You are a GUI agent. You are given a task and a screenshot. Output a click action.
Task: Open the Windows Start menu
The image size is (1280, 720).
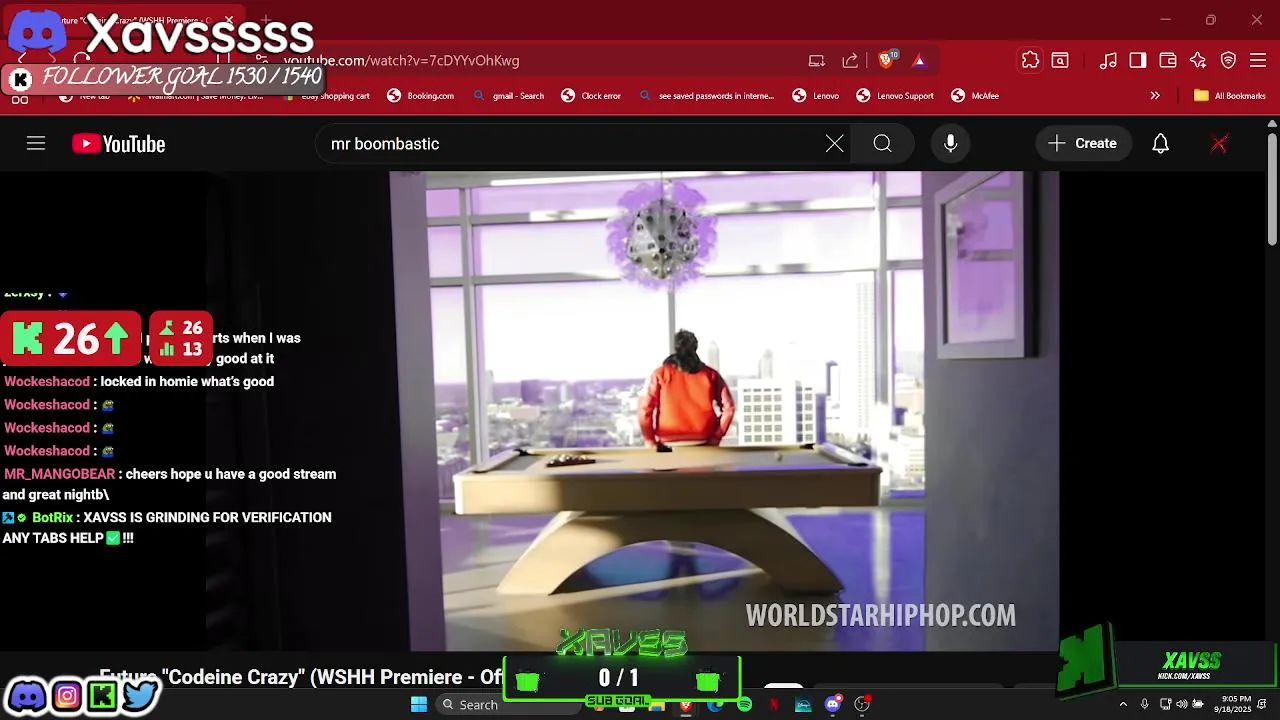[x=419, y=705]
